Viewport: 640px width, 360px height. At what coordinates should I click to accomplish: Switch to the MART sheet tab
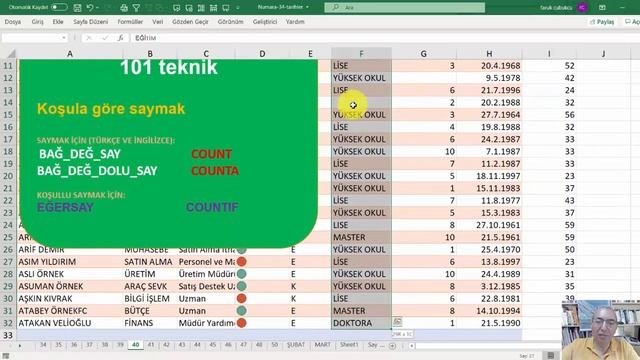coord(322,345)
